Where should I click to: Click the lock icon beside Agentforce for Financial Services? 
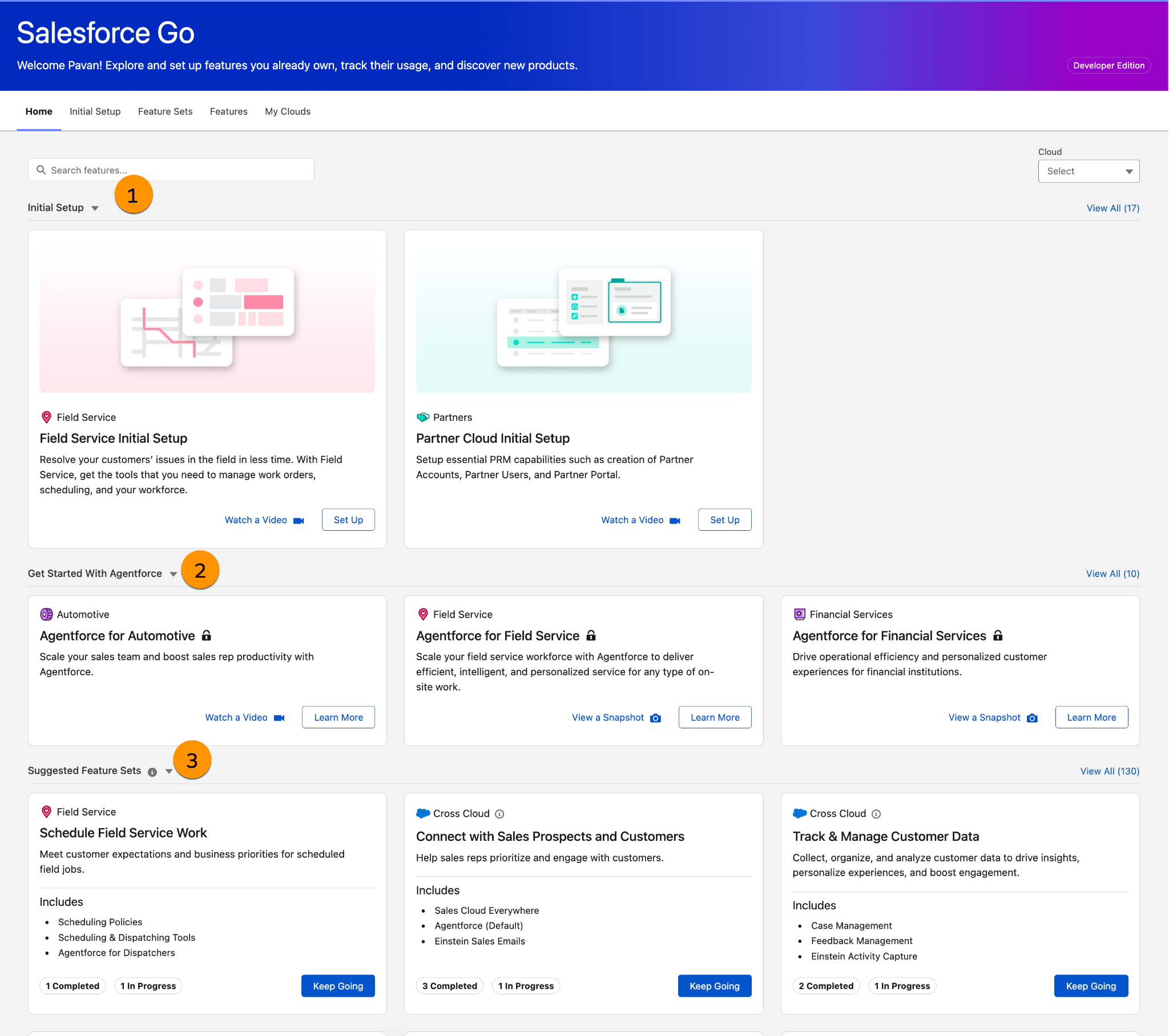[998, 635]
